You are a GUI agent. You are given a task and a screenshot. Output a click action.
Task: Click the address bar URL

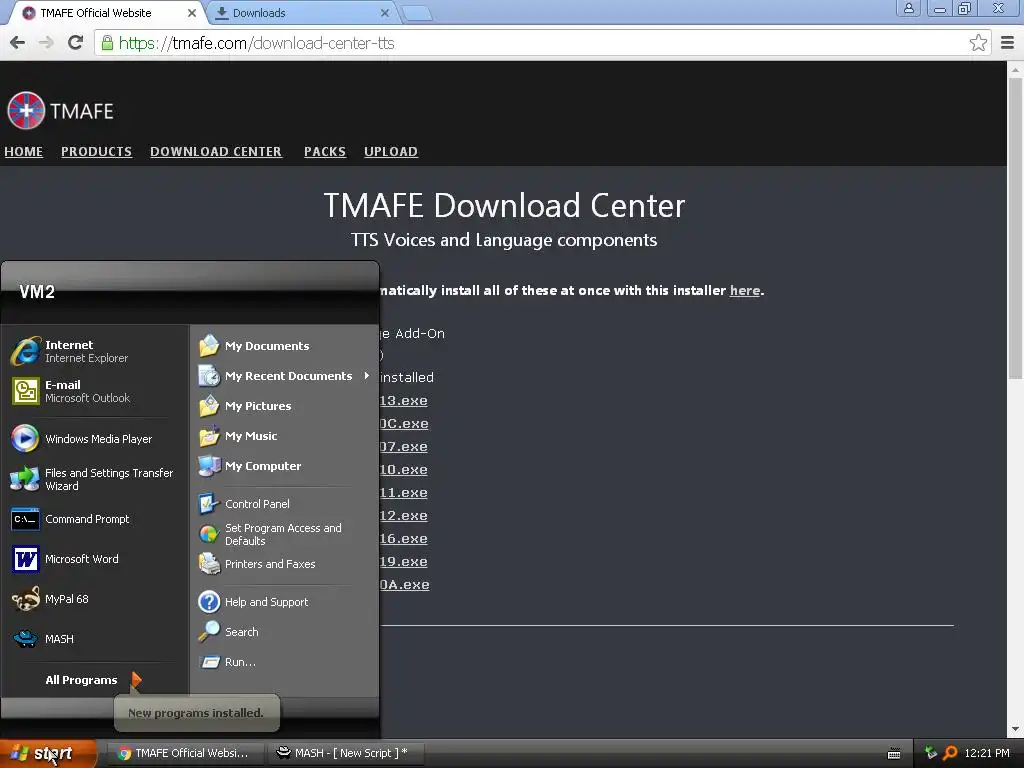pyautogui.click(x=256, y=43)
